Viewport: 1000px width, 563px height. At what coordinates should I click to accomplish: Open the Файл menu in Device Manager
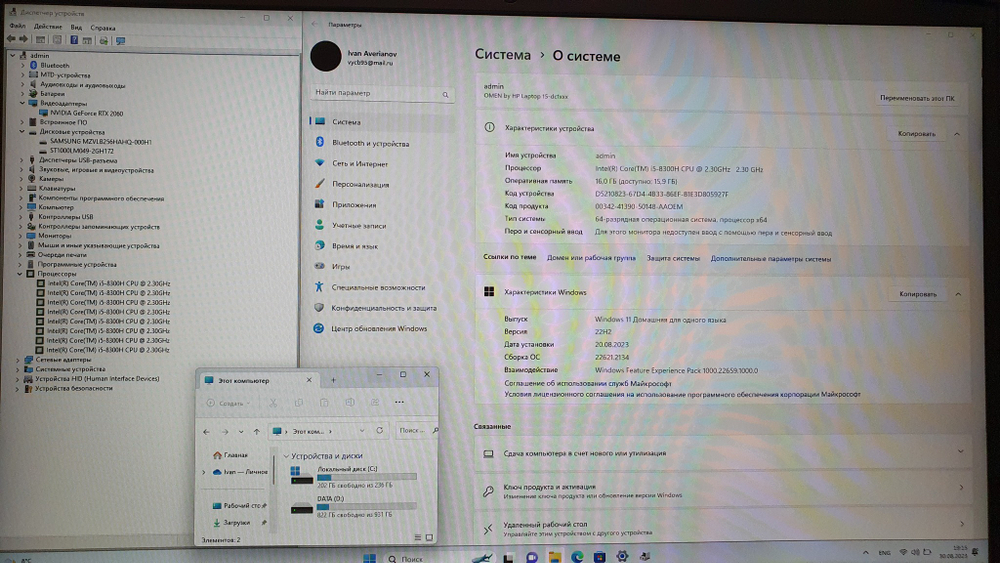[17, 26]
